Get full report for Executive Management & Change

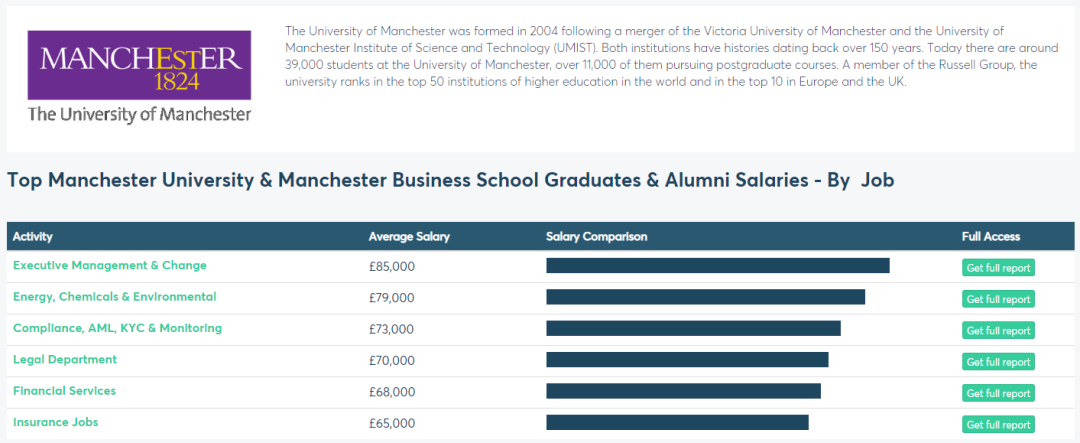[x=997, y=267]
